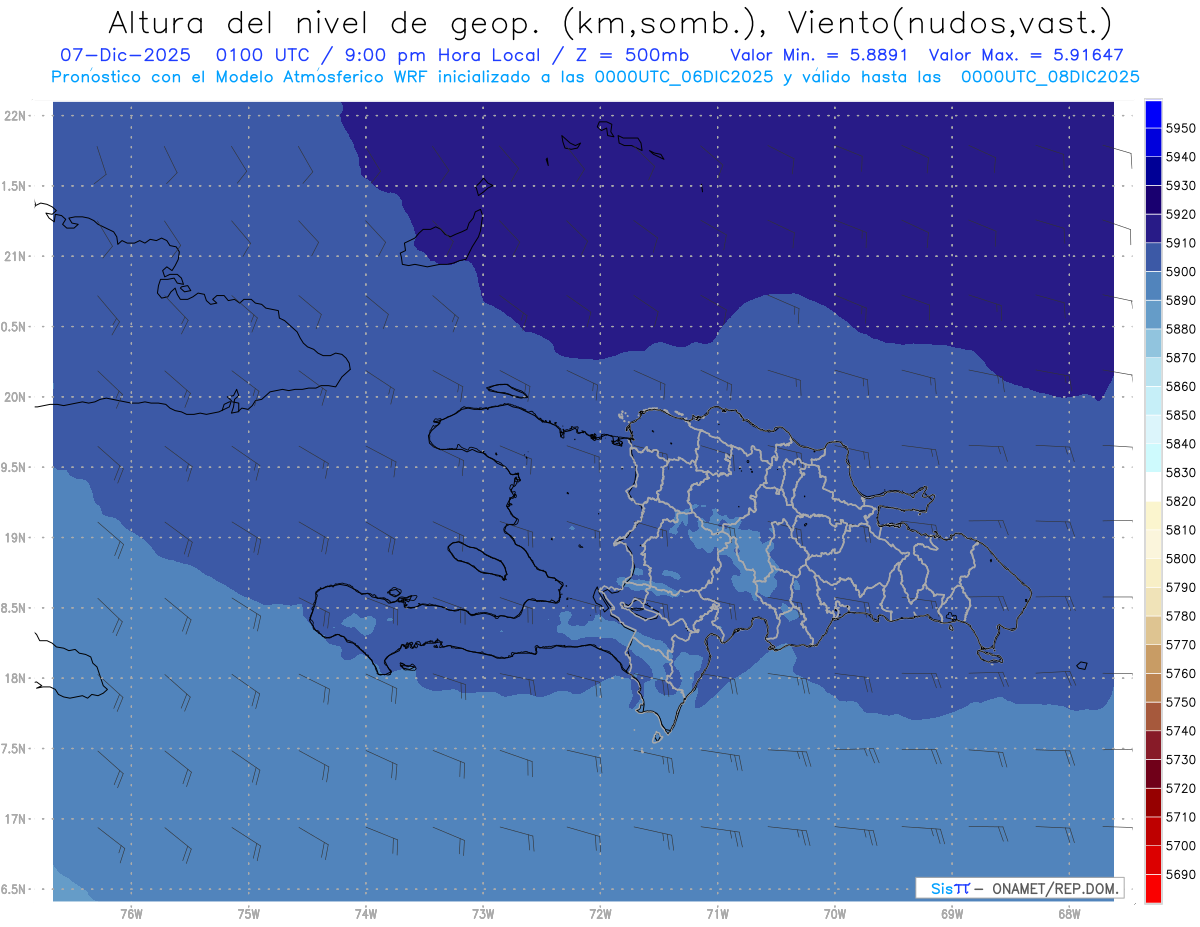Click the '72W' longitude label
Viewport: 1200px width, 927px height.
[600, 914]
